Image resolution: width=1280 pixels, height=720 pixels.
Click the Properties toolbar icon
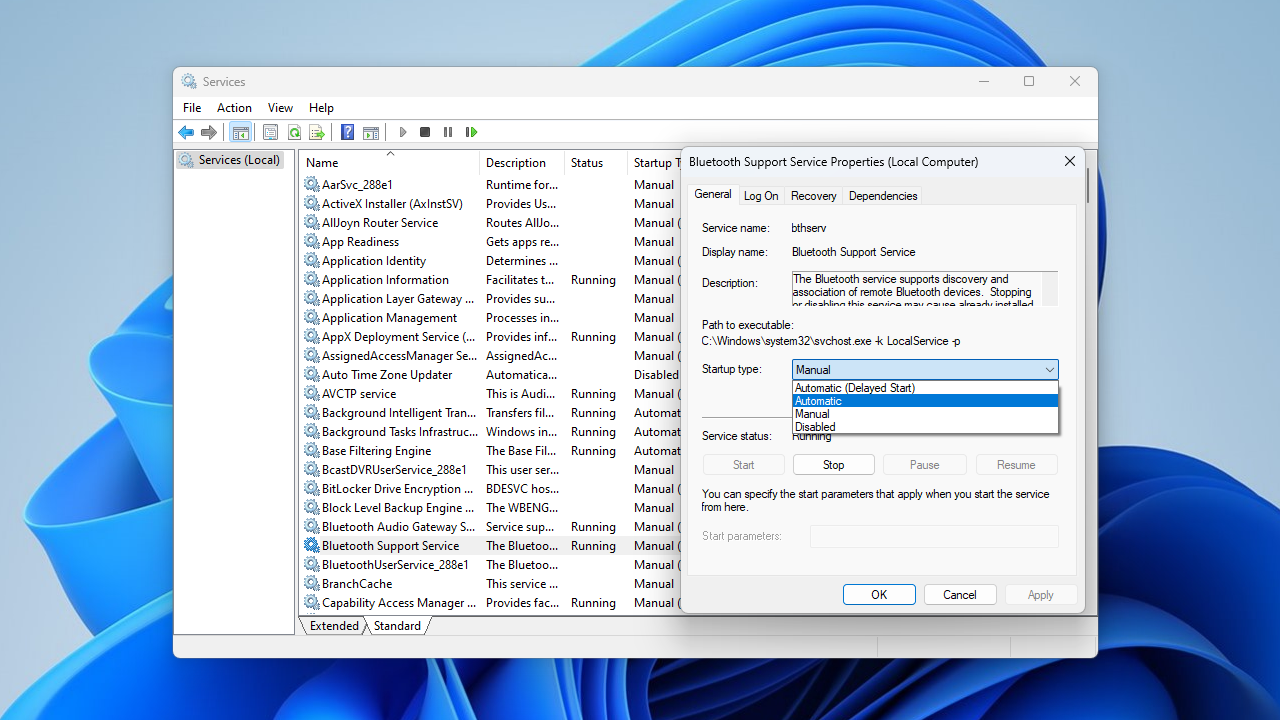(x=270, y=132)
